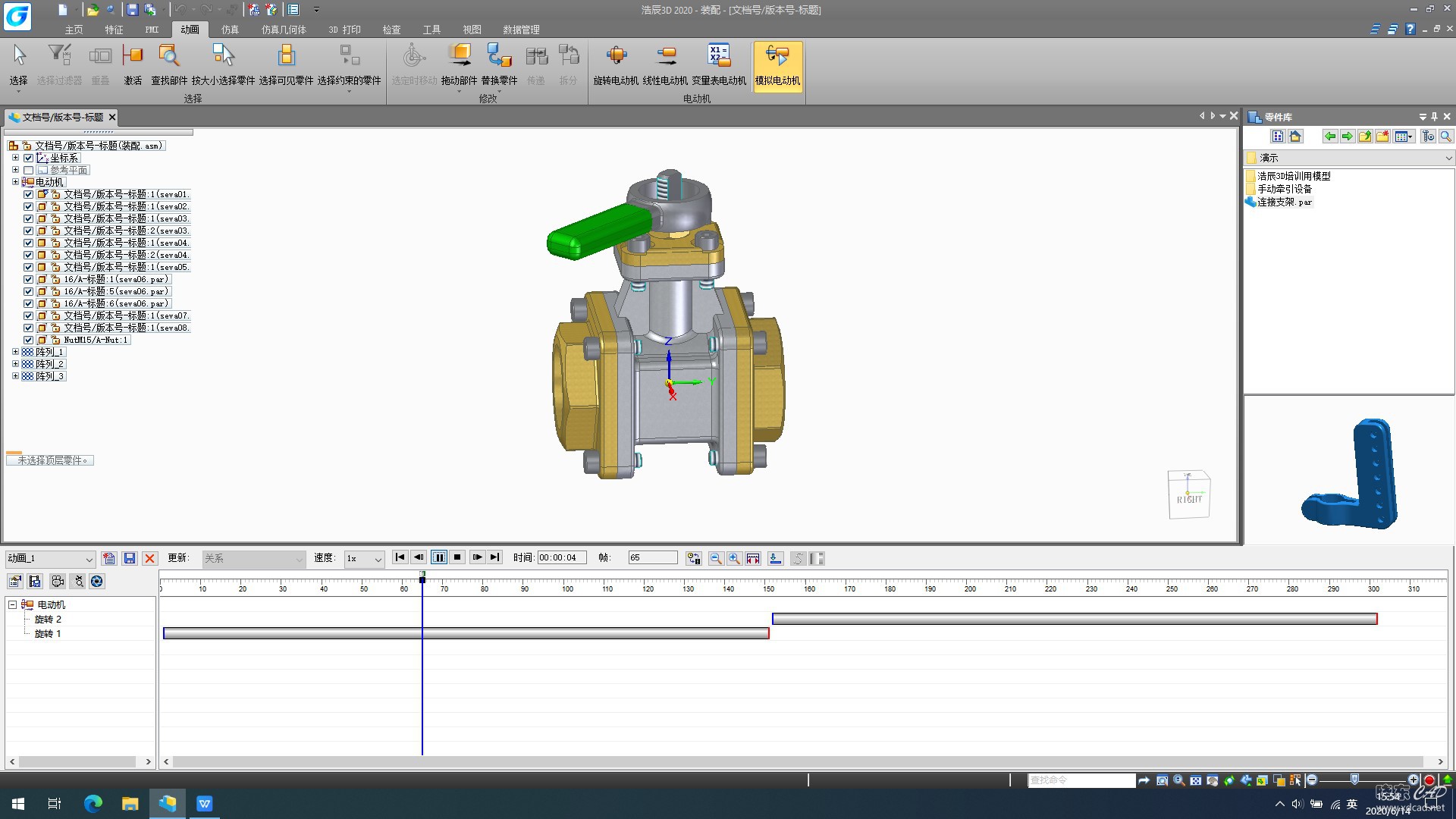Open the view mode dropdown in 零件库 toolbar

[1404, 136]
